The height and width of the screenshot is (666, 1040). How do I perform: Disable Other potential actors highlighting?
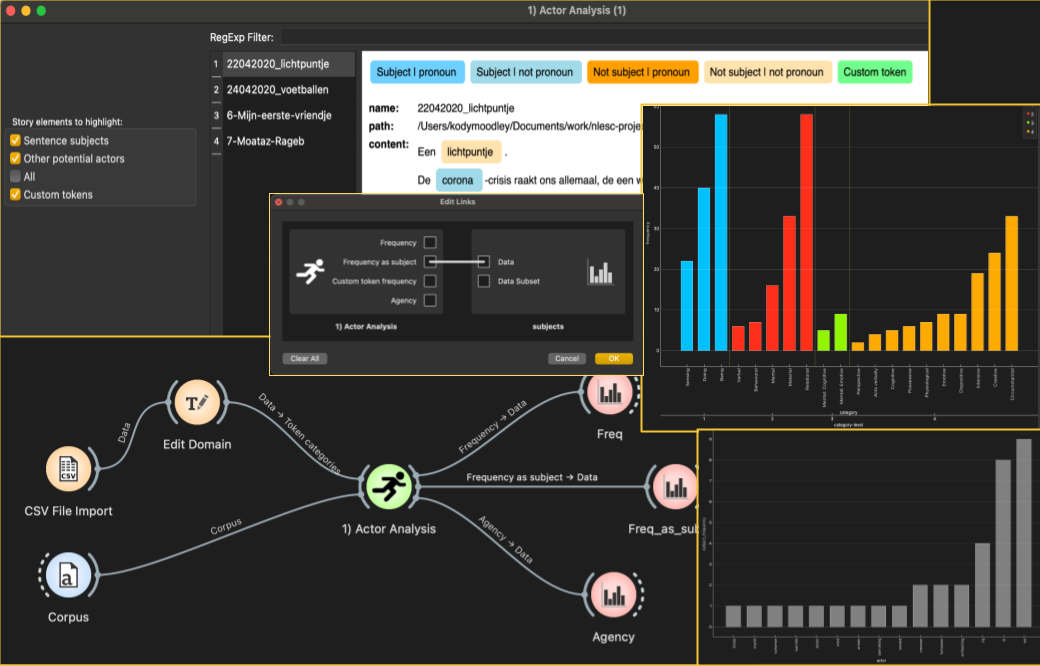(x=15, y=159)
